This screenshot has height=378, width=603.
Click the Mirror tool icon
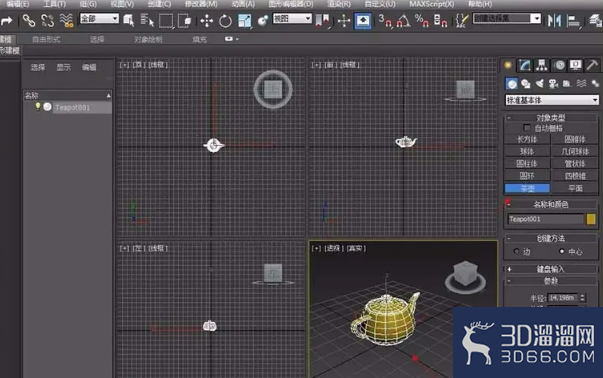(554, 21)
